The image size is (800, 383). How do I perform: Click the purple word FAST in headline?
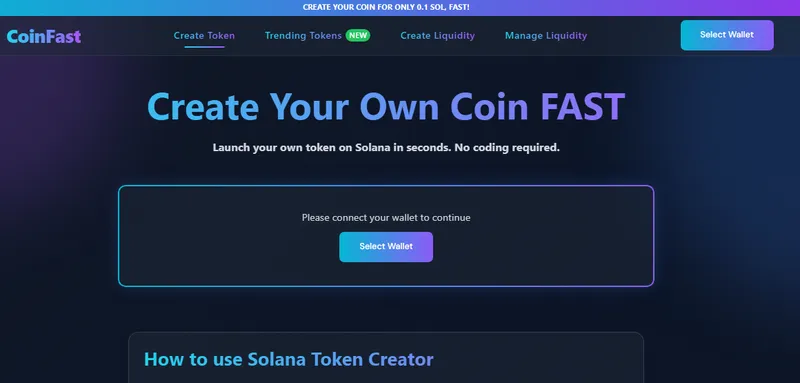coord(583,107)
